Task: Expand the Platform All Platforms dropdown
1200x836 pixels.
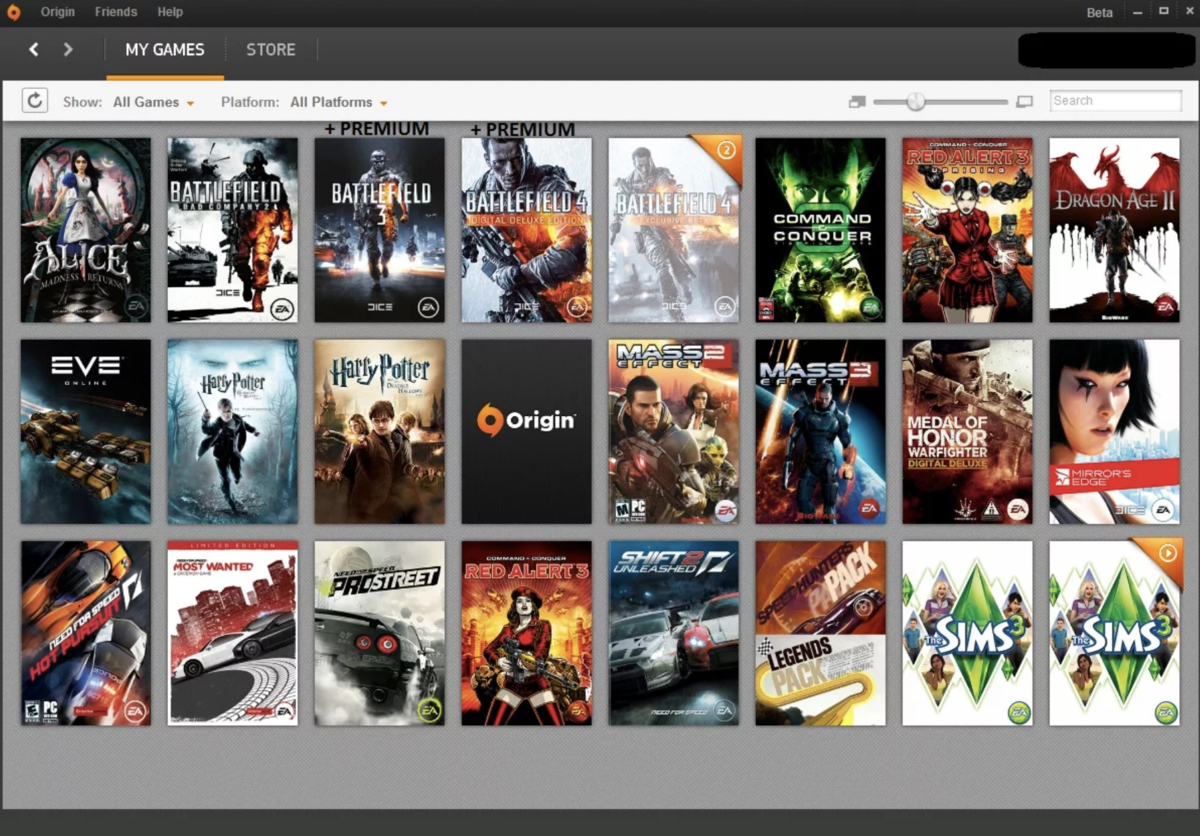Action: tap(339, 102)
